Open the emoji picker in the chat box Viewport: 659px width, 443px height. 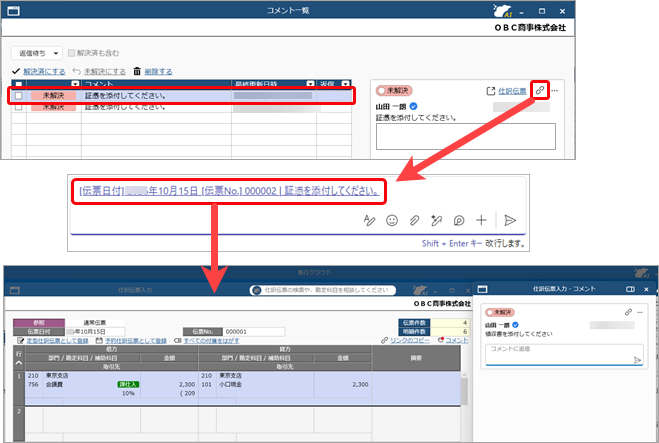tap(392, 220)
